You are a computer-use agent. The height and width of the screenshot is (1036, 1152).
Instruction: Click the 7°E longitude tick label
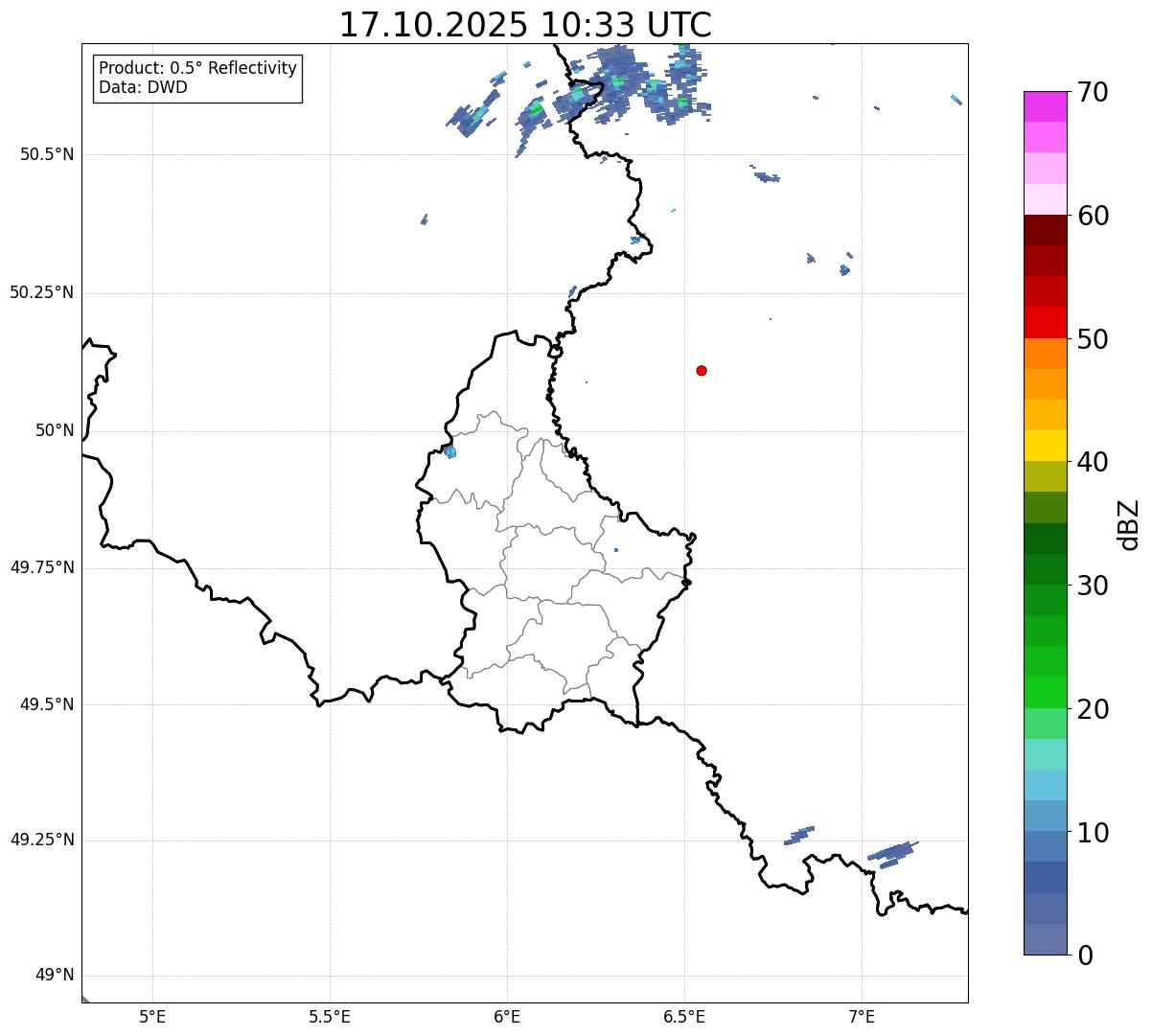pos(862,1016)
